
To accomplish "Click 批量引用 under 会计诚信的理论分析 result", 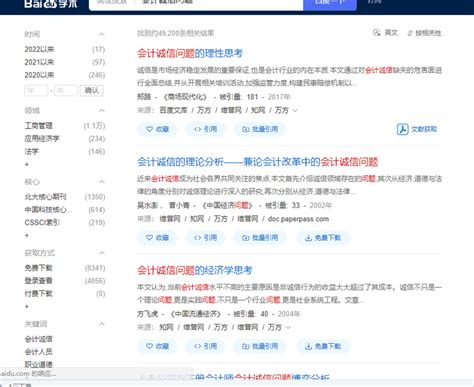I will click(x=260, y=238).
